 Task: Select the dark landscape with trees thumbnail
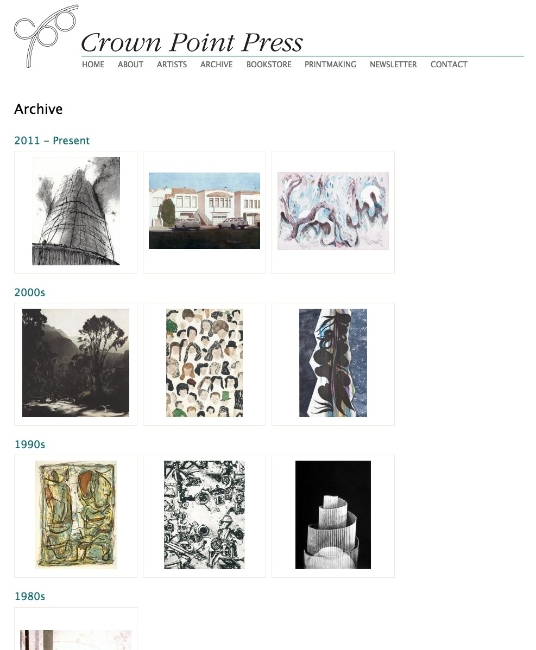point(75,363)
